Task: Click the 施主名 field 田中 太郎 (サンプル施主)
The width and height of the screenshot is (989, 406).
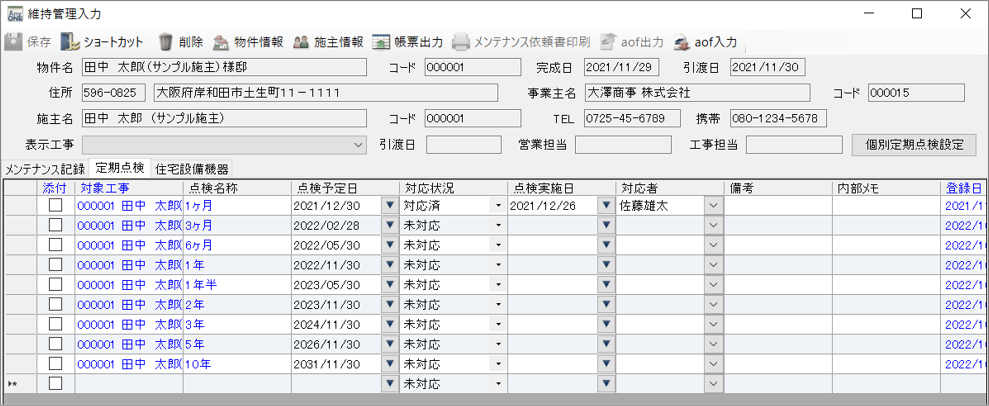Action: 224,118
